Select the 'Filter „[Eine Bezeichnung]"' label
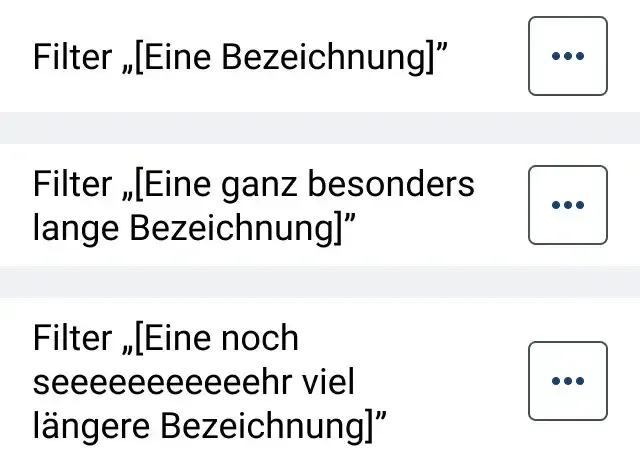The height and width of the screenshot is (464, 640). click(240, 58)
